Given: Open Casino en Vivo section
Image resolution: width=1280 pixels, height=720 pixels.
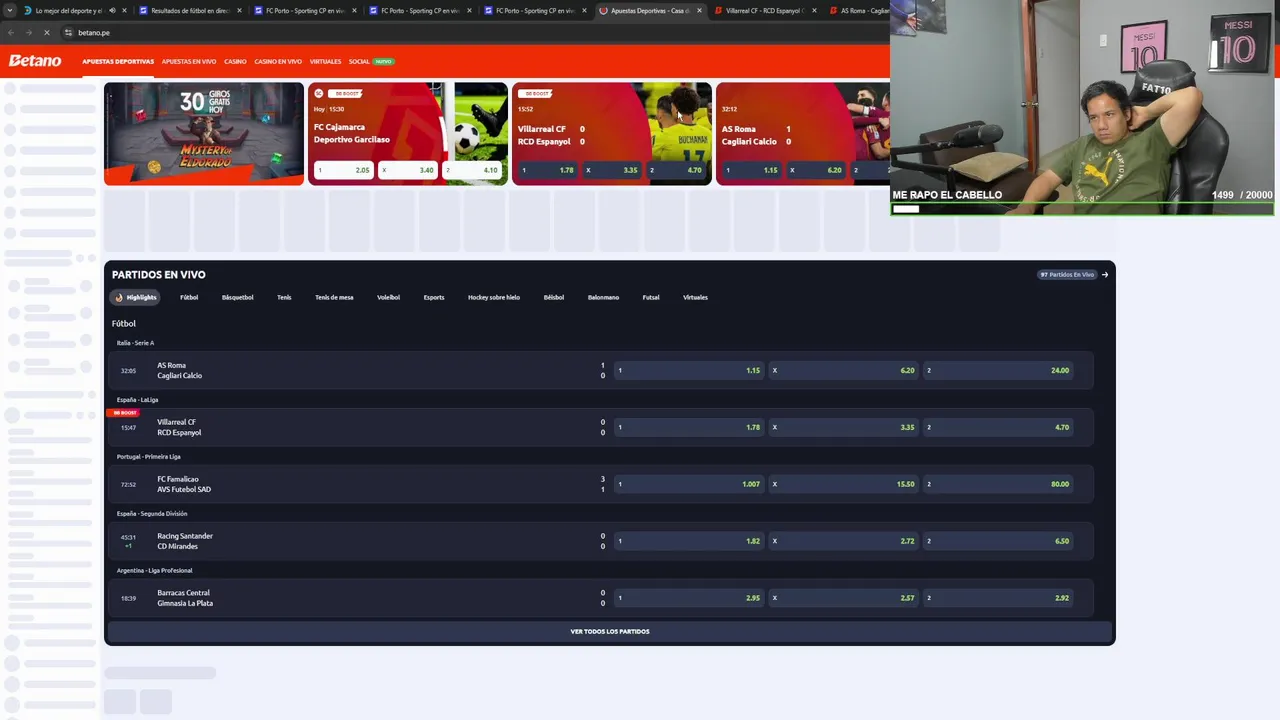Looking at the screenshot, I should [x=278, y=61].
